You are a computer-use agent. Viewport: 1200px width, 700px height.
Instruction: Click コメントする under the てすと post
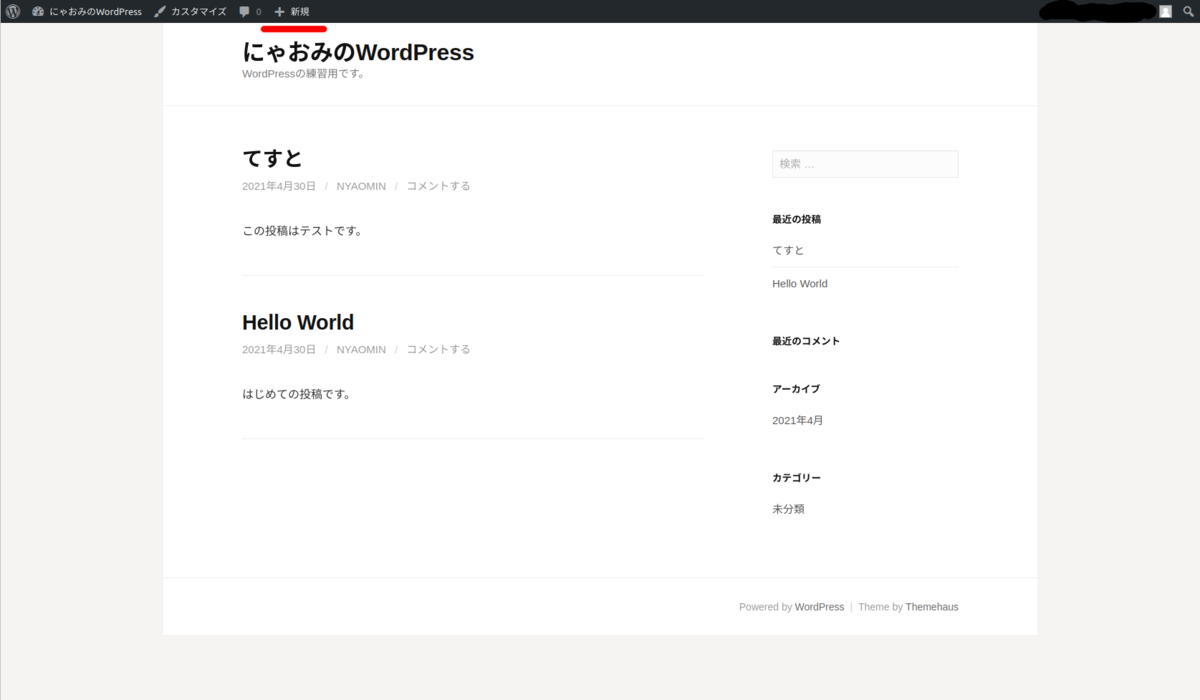pos(438,186)
